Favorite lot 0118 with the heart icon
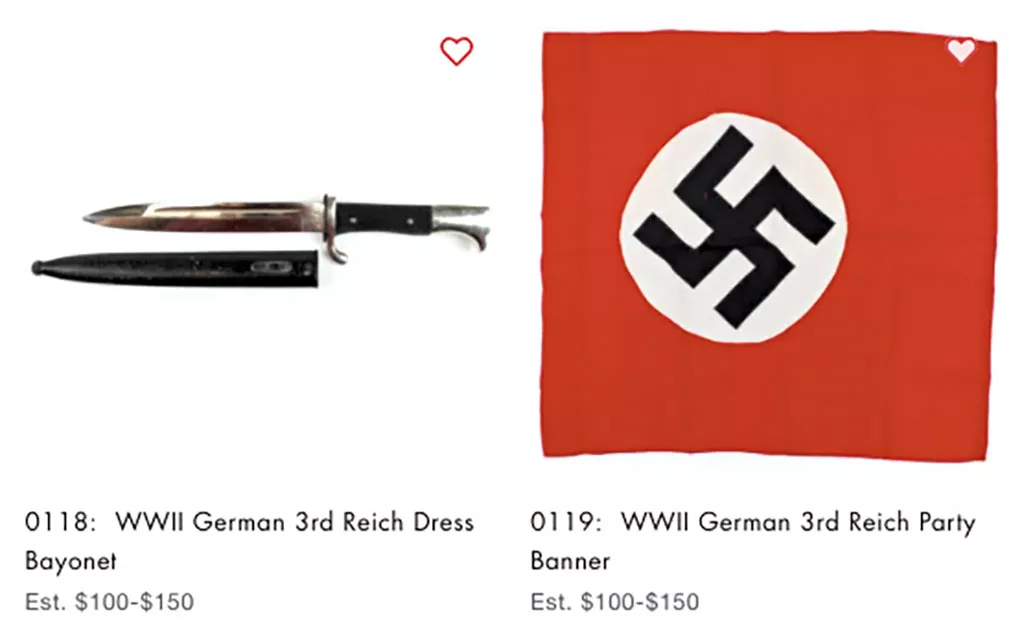The height and width of the screenshot is (621, 1024). click(456, 51)
